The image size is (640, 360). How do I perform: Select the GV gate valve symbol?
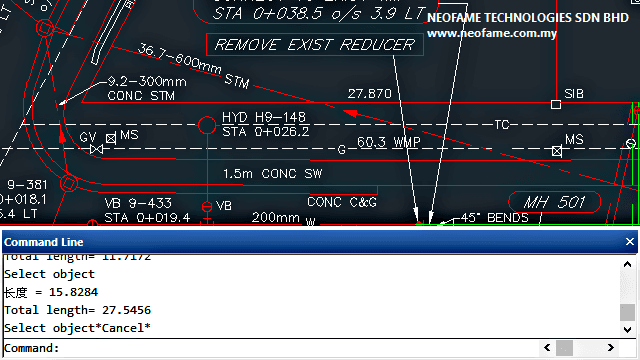pyautogui.click(x=96, y=149)
